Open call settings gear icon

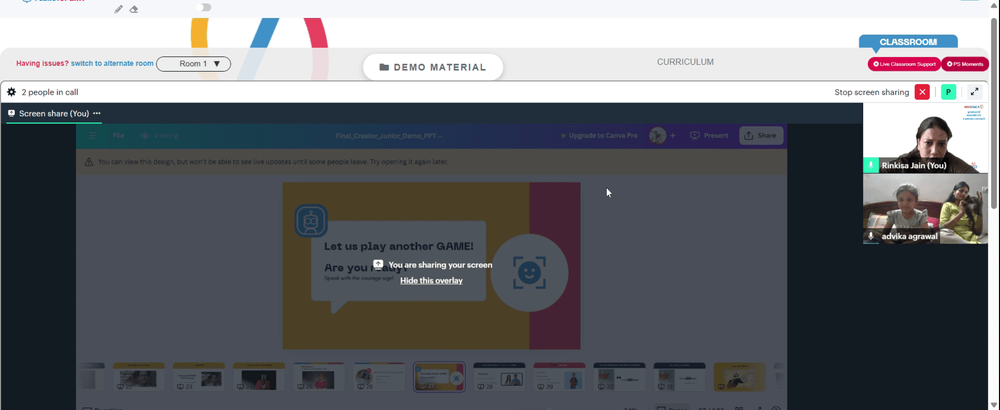point(11,92)
